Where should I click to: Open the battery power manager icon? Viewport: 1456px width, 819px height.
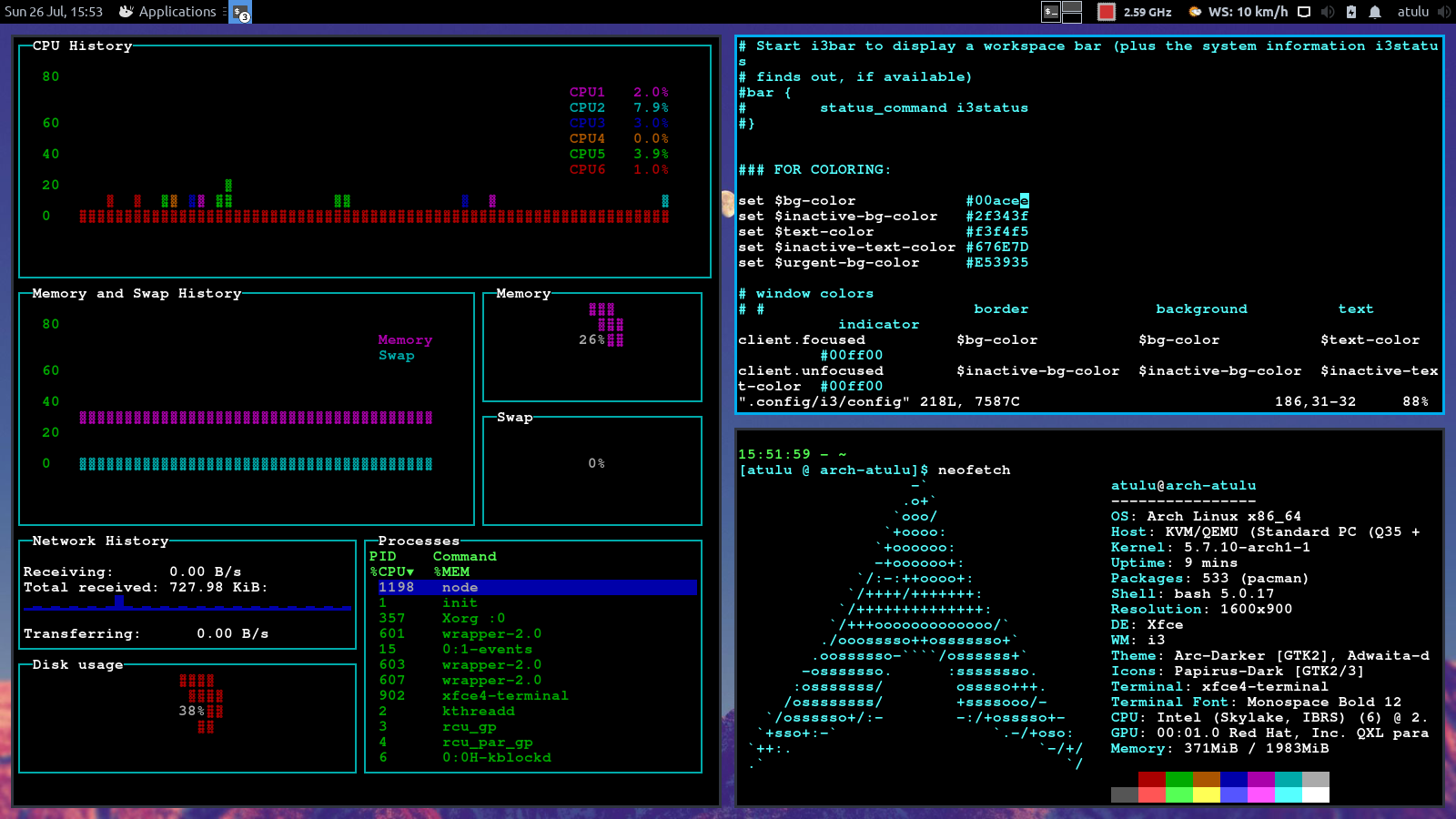1351,12
